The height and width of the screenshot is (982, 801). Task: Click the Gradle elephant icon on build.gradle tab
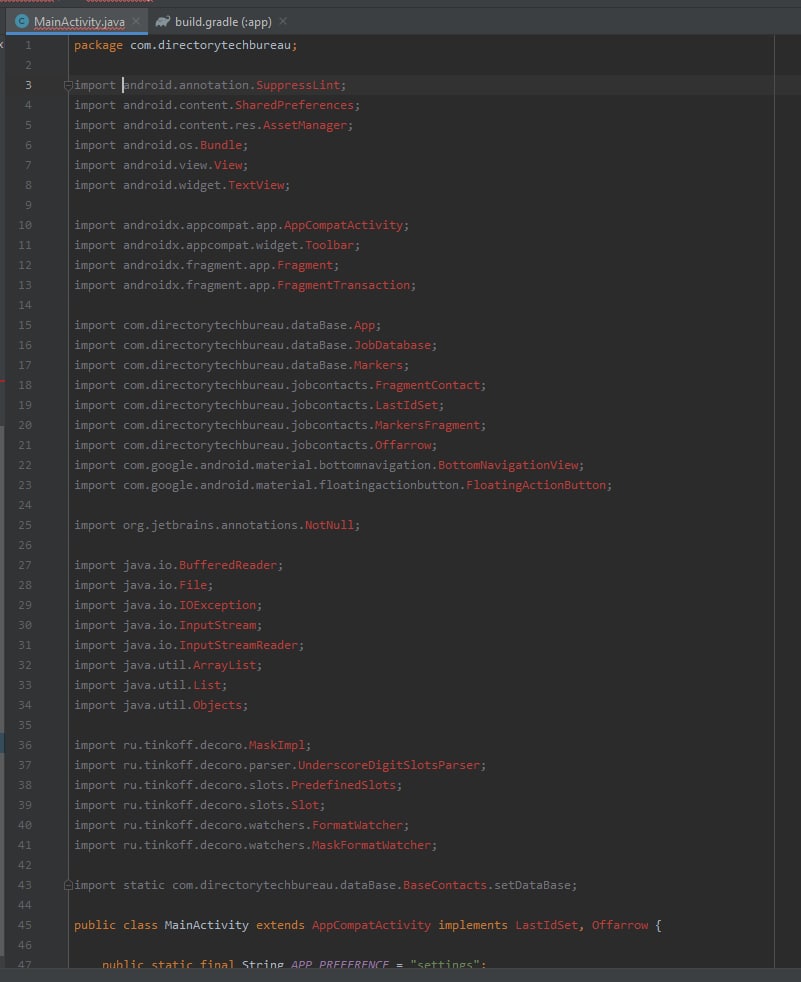(163, 21)
